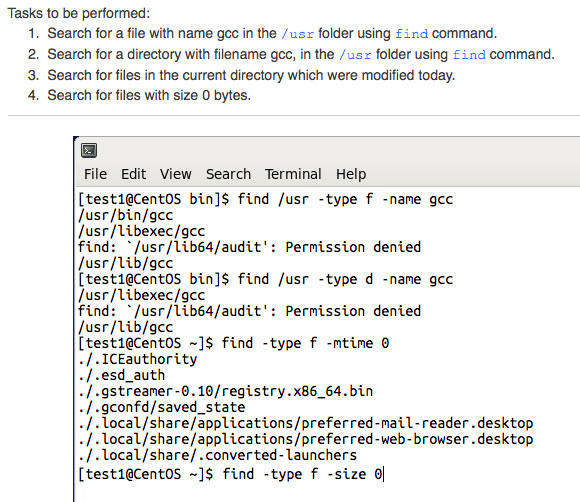The height and width of the screenshot is (502, 580).
Task: Click the /usr code text in task 1
Action: [x=297, y=34]
